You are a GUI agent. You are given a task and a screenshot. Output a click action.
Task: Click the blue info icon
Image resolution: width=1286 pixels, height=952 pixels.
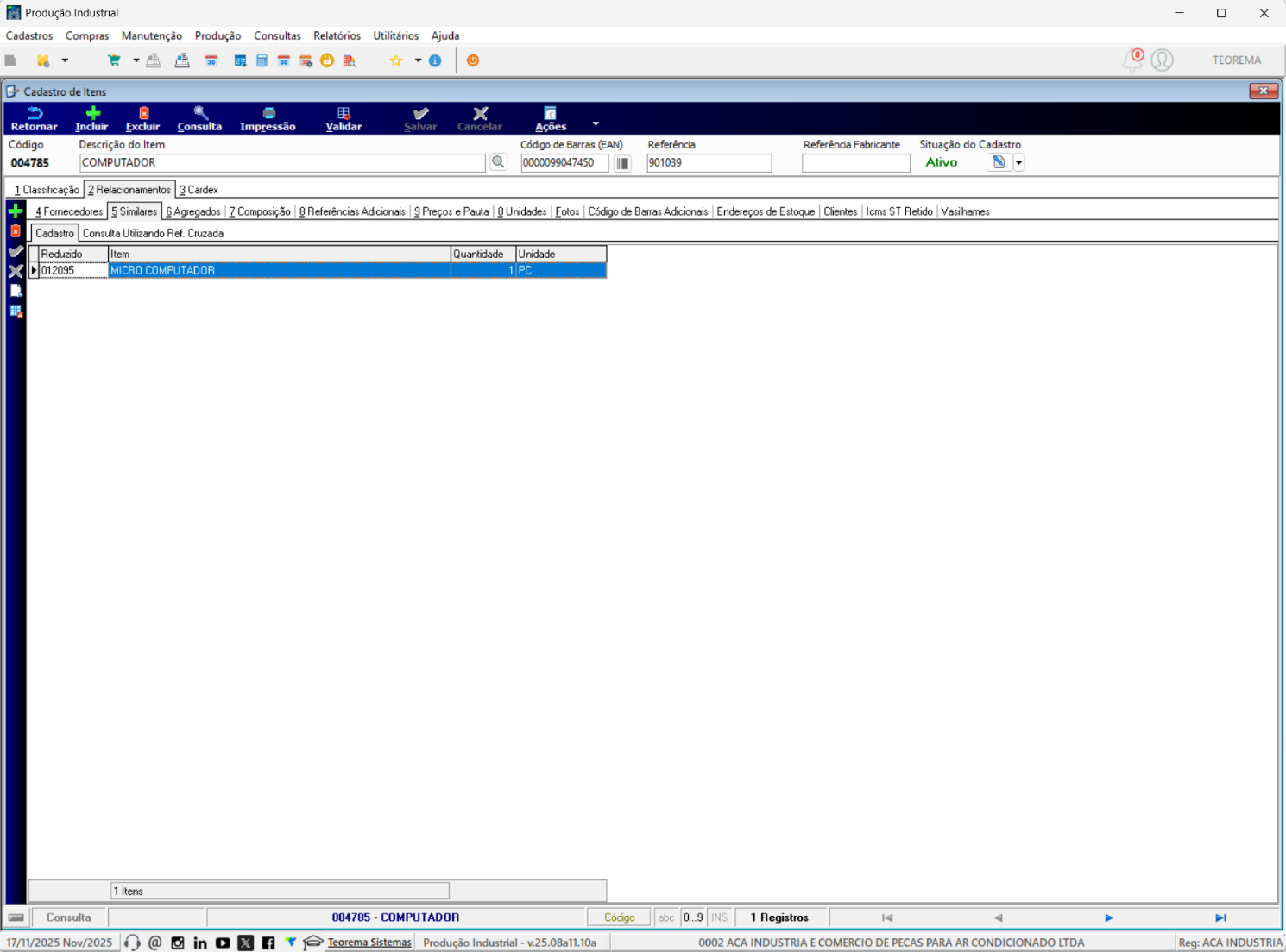click(x=435, y=60)
